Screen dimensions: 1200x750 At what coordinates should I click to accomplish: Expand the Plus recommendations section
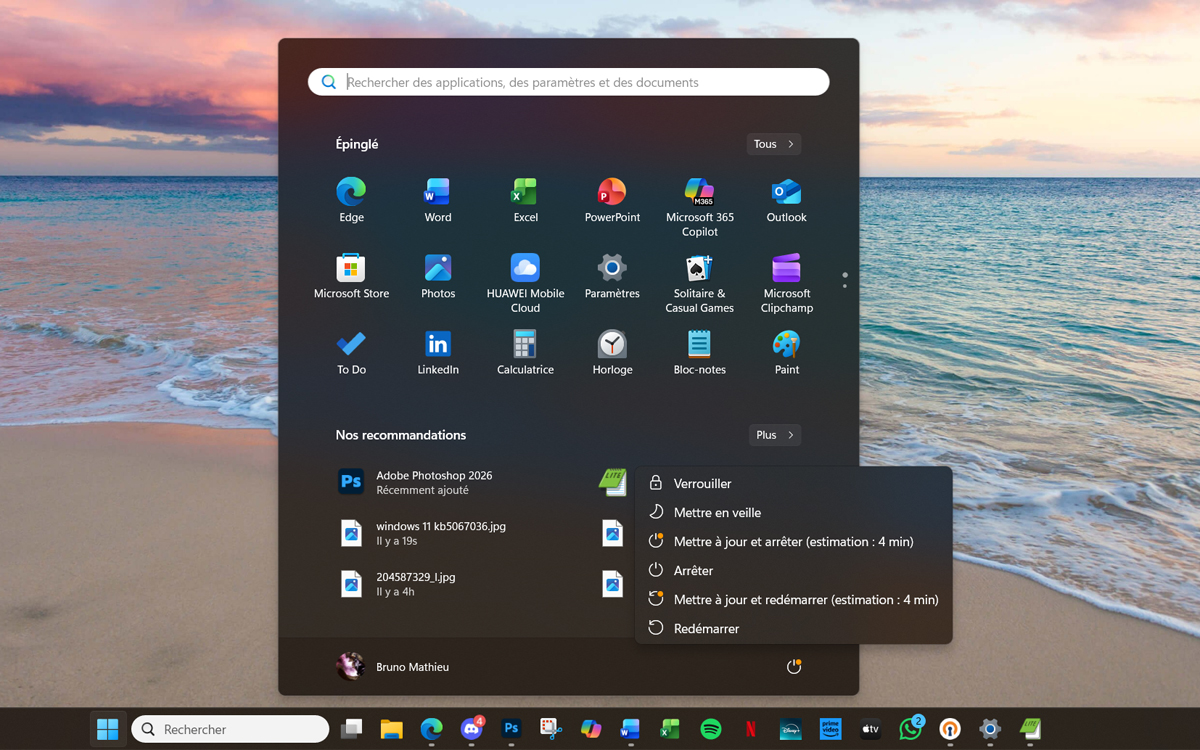[774, 435]
